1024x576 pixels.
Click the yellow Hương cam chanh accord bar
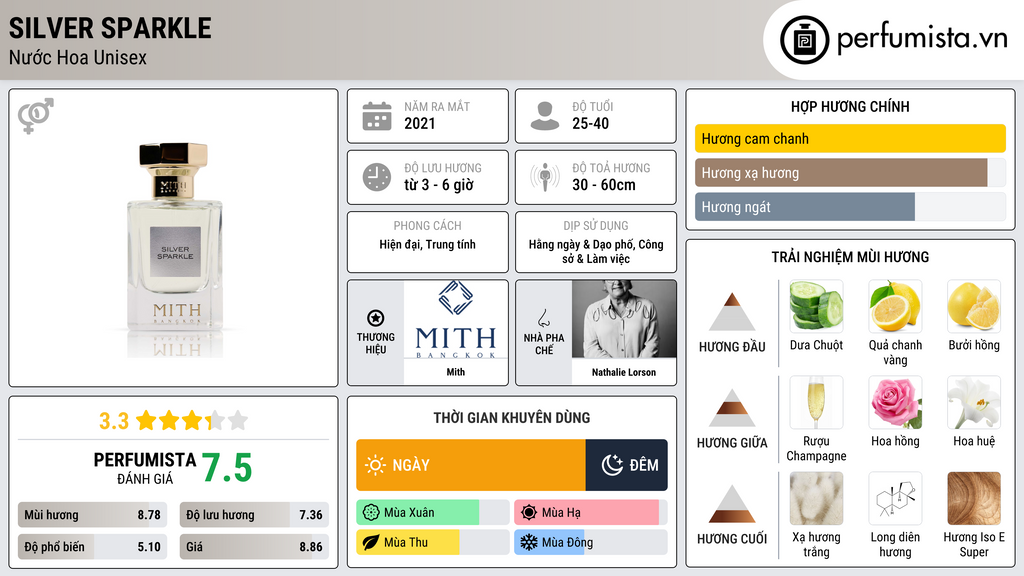850,138
